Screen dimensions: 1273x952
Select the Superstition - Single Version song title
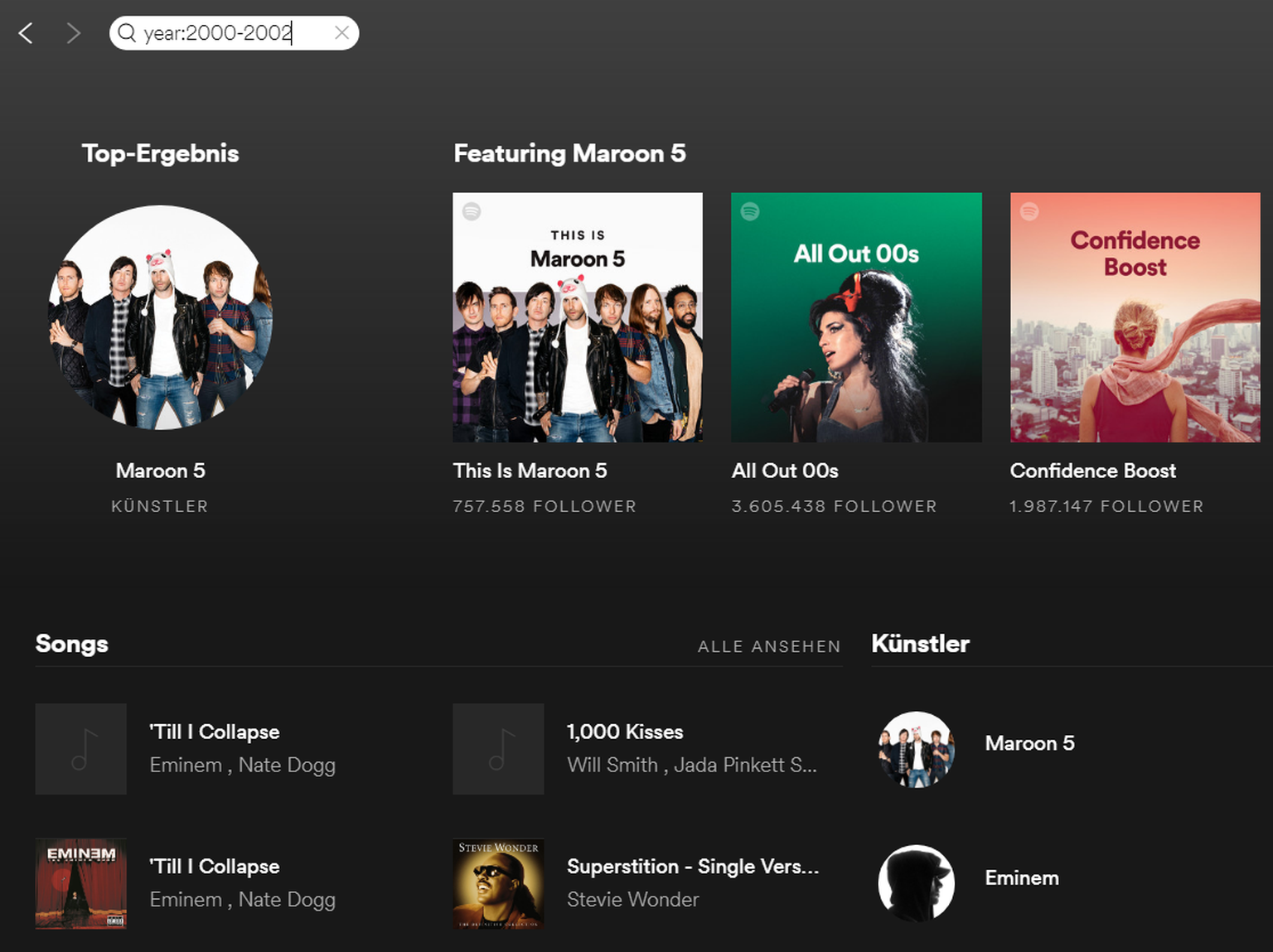click(x=692, y=867)
